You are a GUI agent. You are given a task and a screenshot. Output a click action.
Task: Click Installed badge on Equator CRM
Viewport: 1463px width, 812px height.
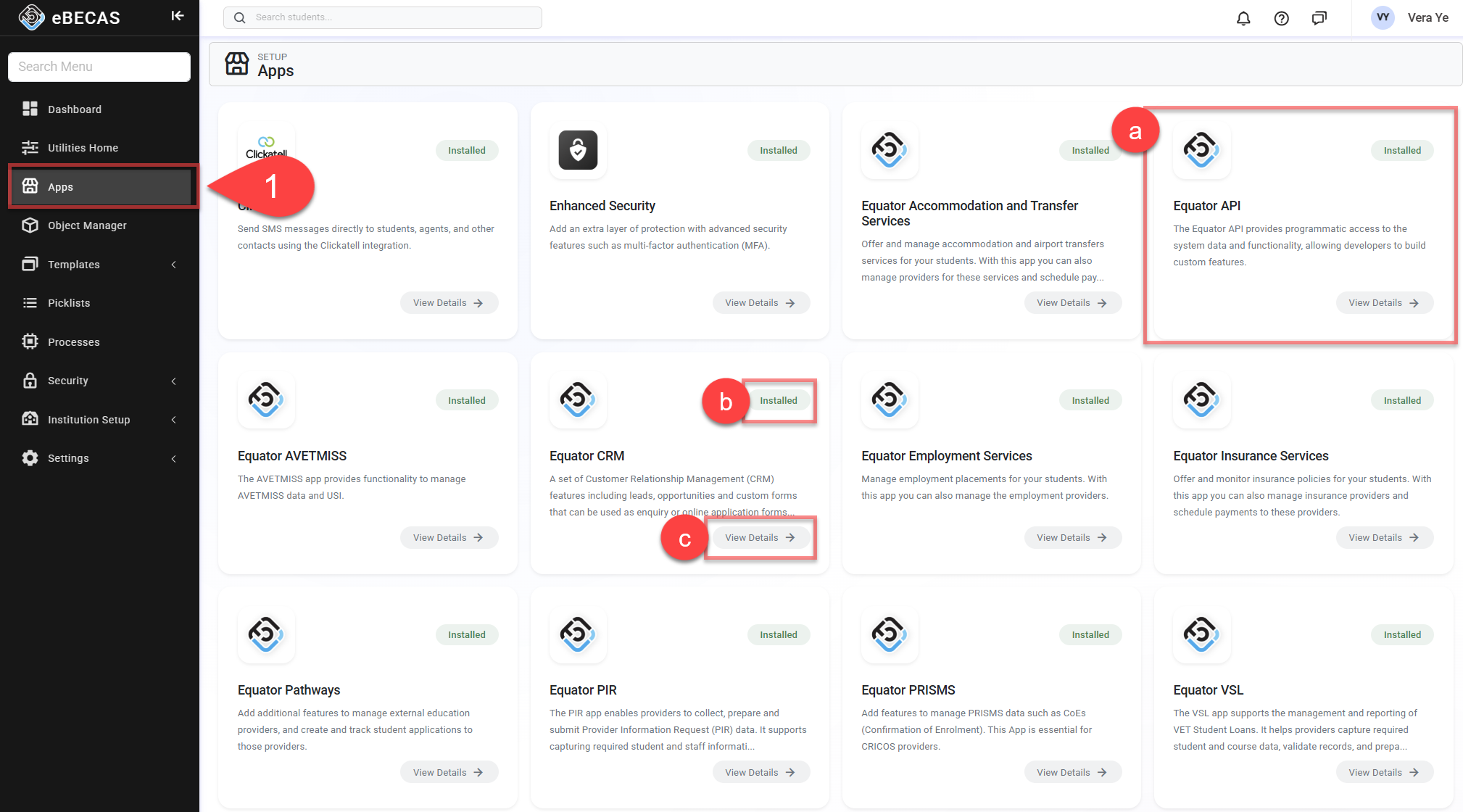779,400
